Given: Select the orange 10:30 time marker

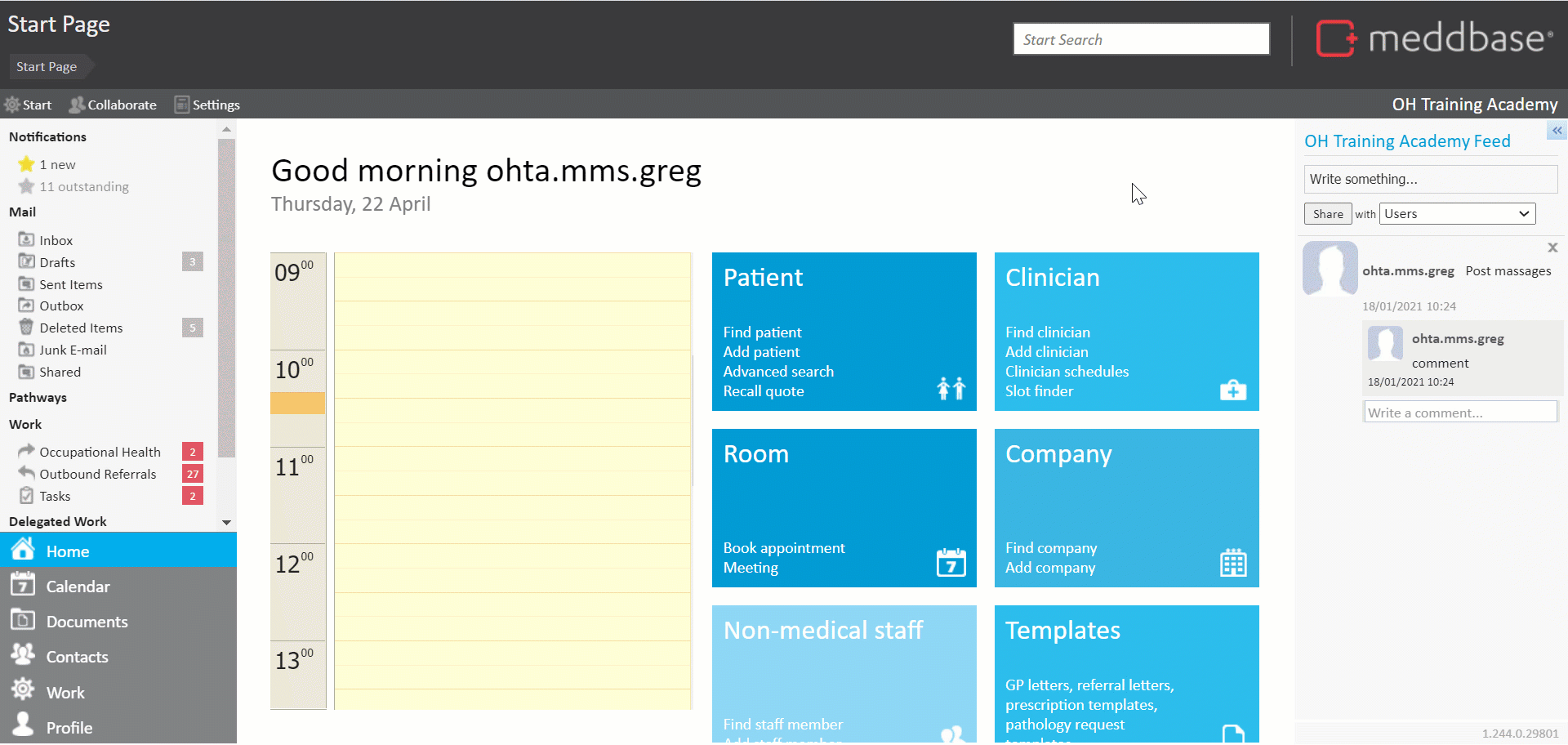Looking at the screenshot, I should coord(297,403).
